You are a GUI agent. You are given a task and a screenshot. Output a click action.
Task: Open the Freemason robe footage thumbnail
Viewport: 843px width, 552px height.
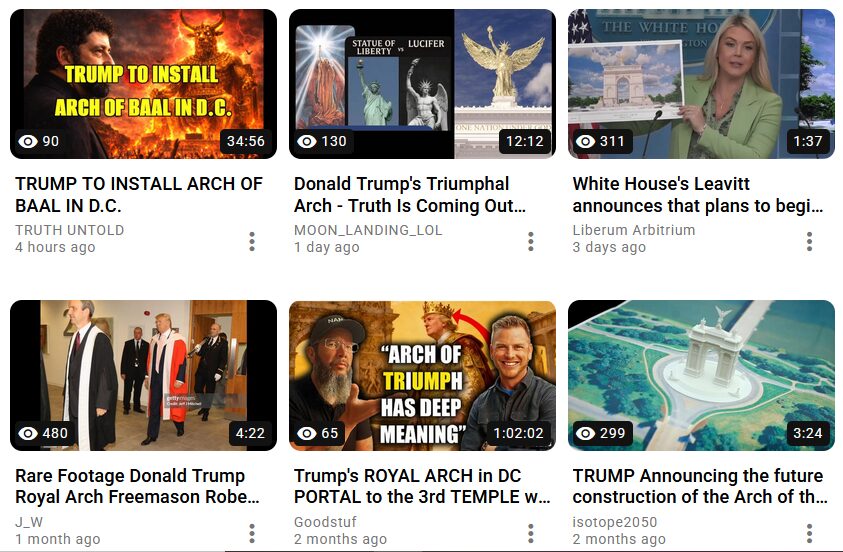144,375
